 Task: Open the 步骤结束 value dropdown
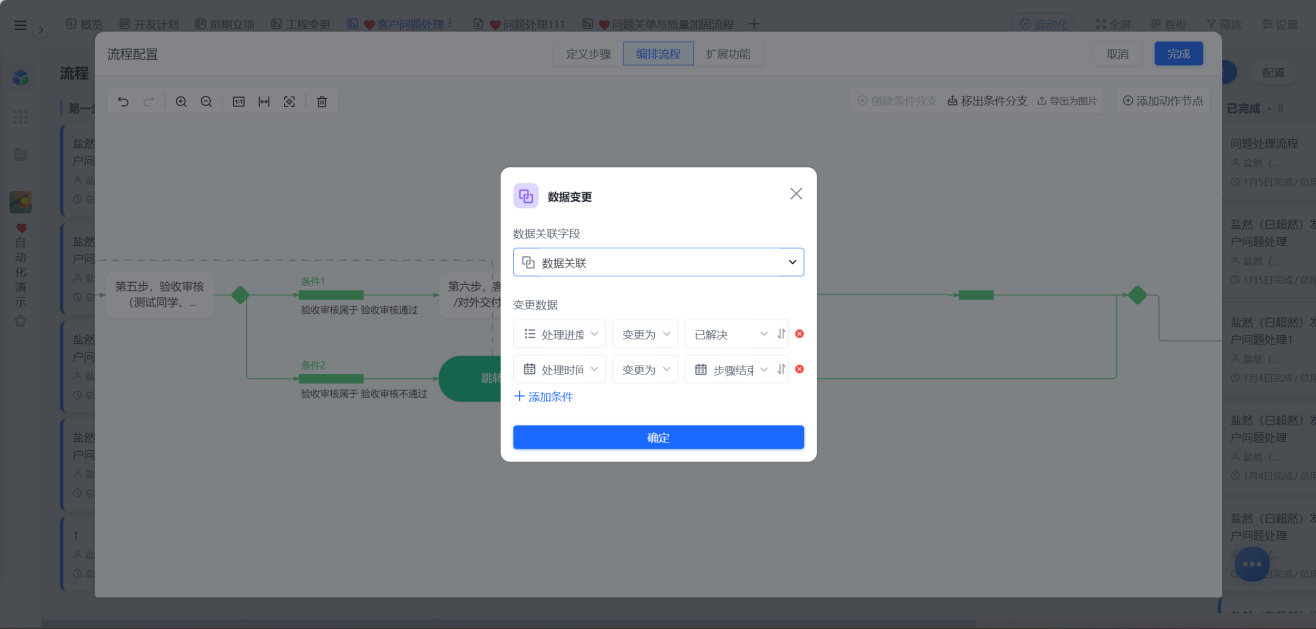(730, 369)
